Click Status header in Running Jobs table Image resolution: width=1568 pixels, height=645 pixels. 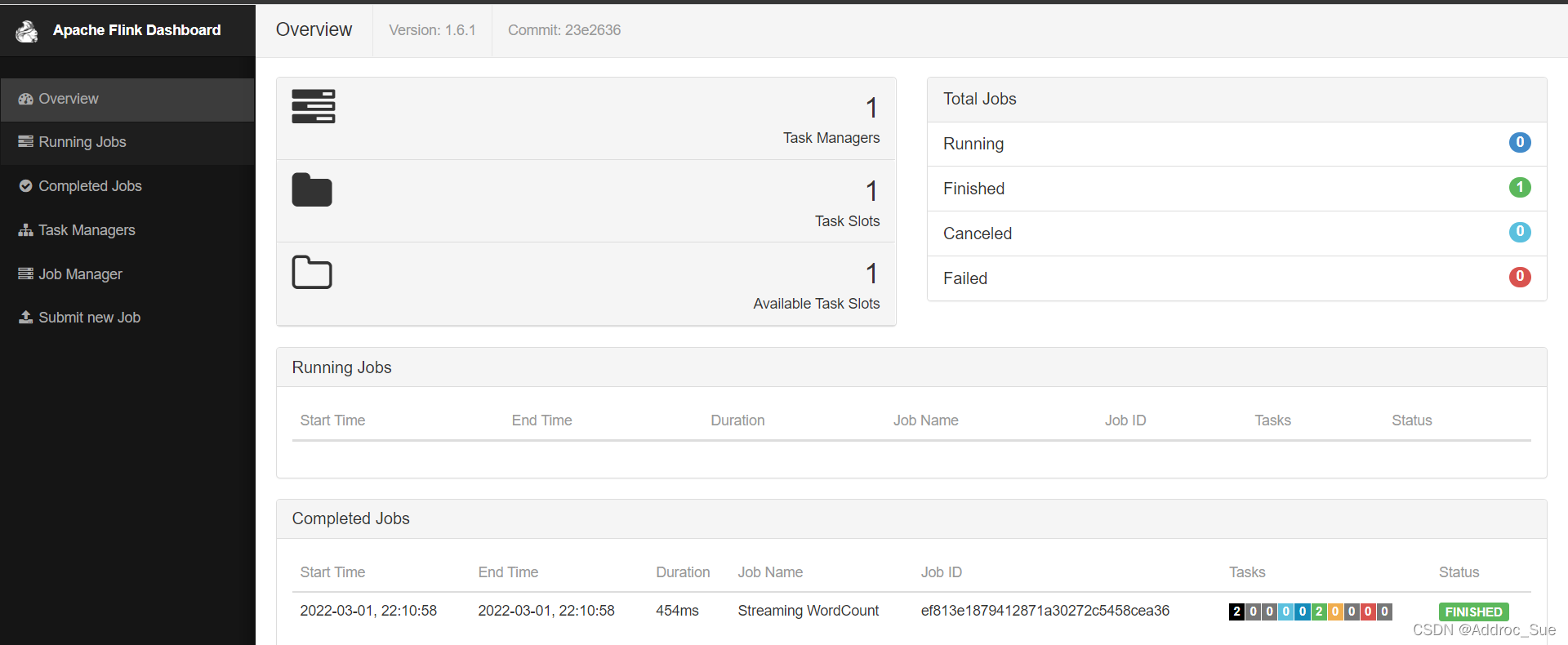click(x=1412, y=420)
